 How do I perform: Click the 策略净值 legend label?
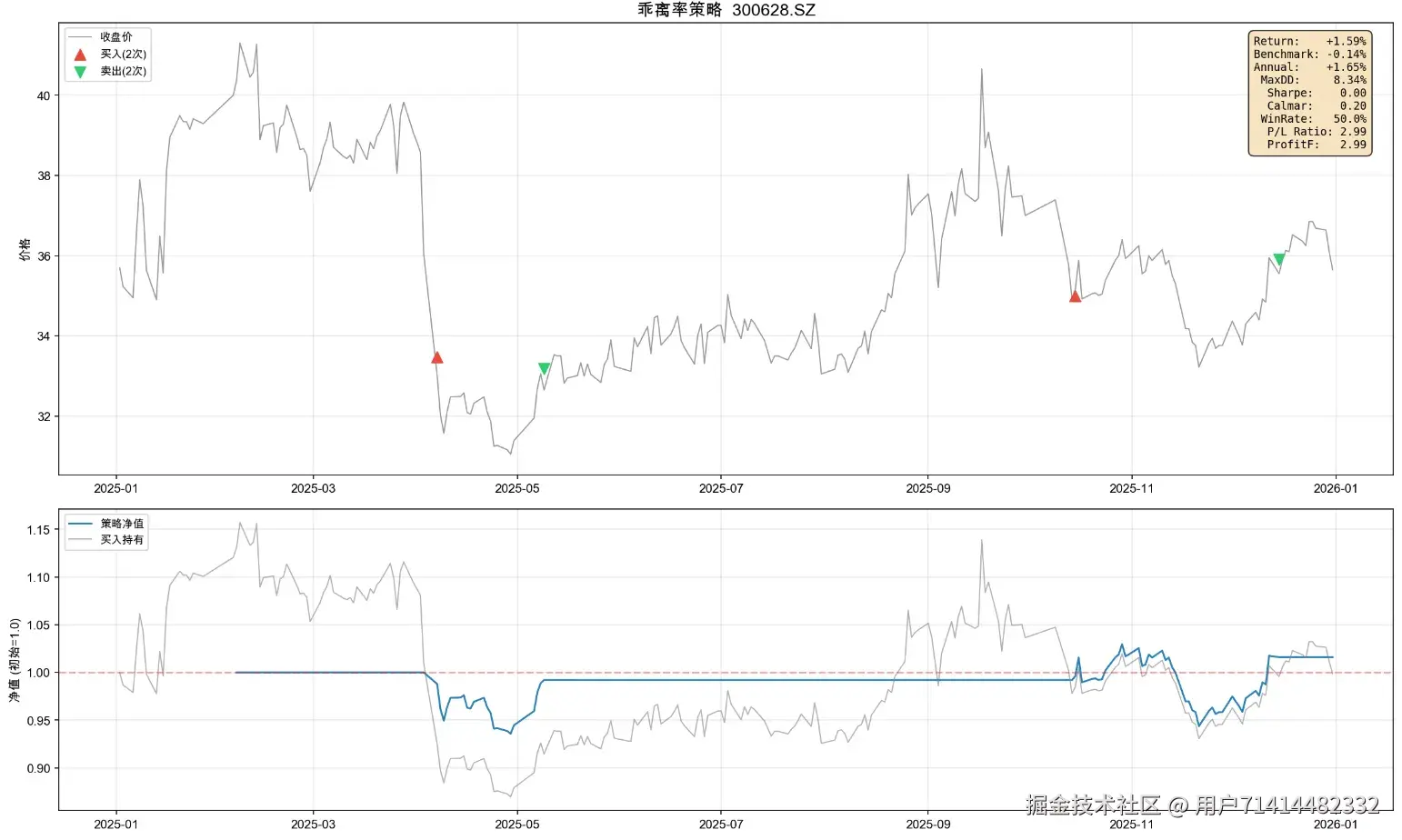point(122,524)
